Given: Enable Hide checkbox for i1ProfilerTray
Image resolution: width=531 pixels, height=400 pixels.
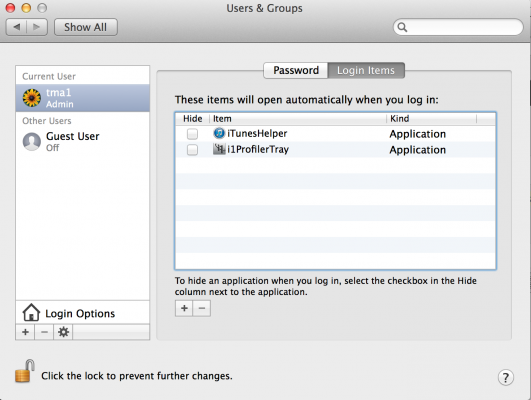Looking at the screenshot, I should (x=192, y=150).
